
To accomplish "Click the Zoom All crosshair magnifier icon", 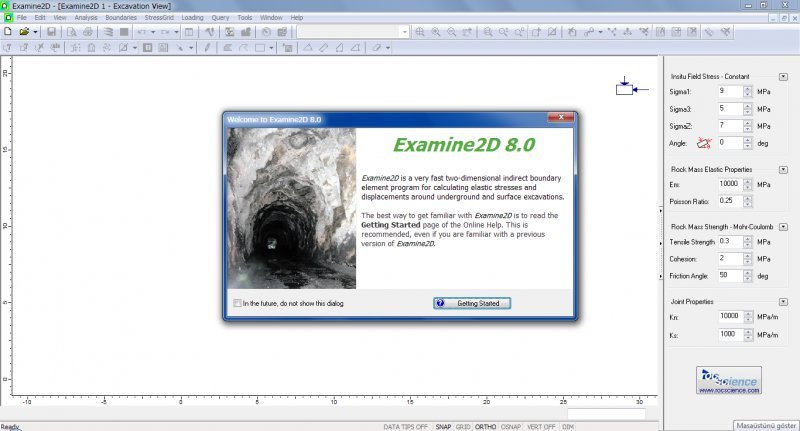I will pyautogui.click(x=419, y=32).
